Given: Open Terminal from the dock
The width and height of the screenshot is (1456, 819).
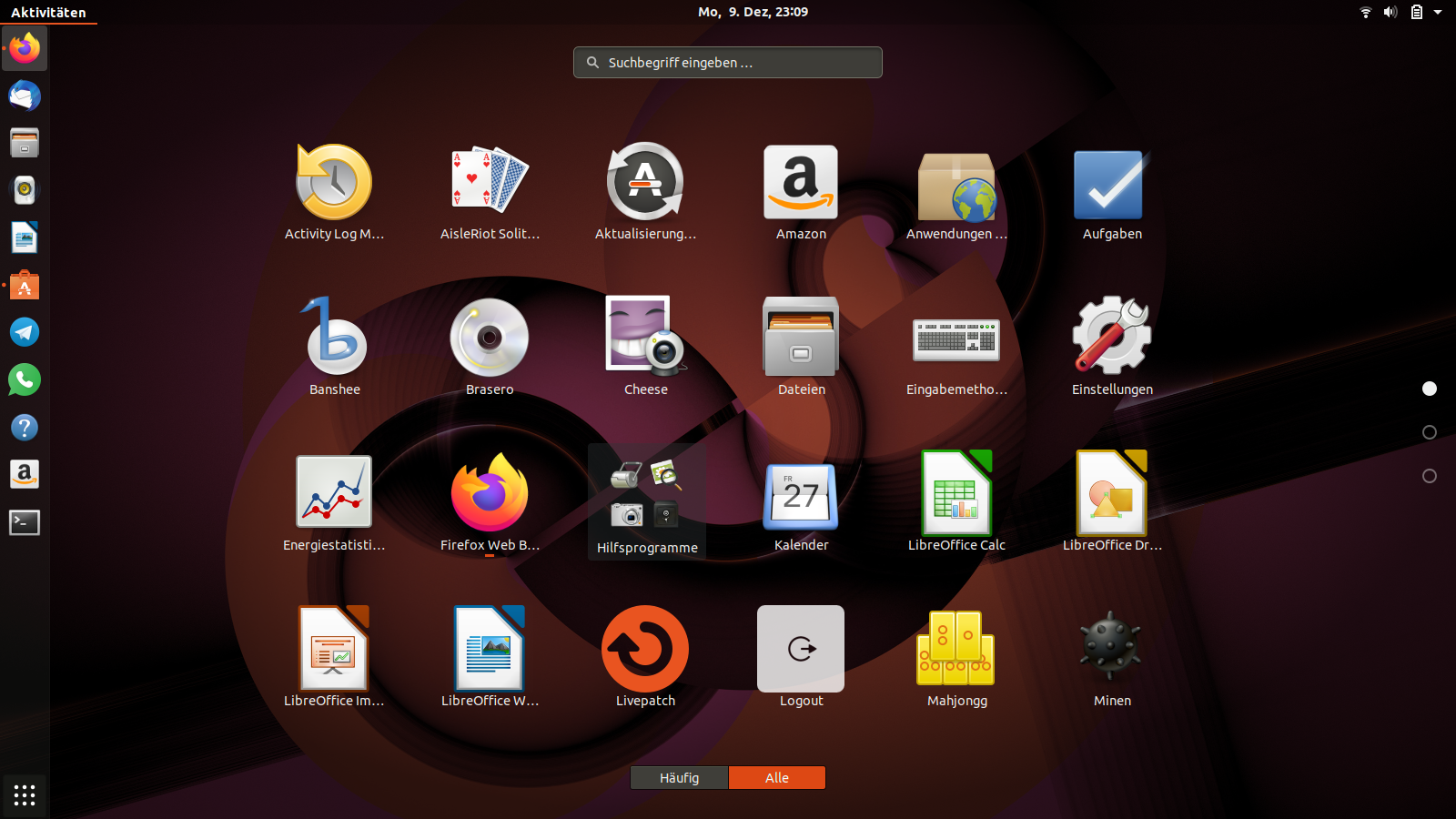Looking at the screenshot, I should tap(25, 522).
